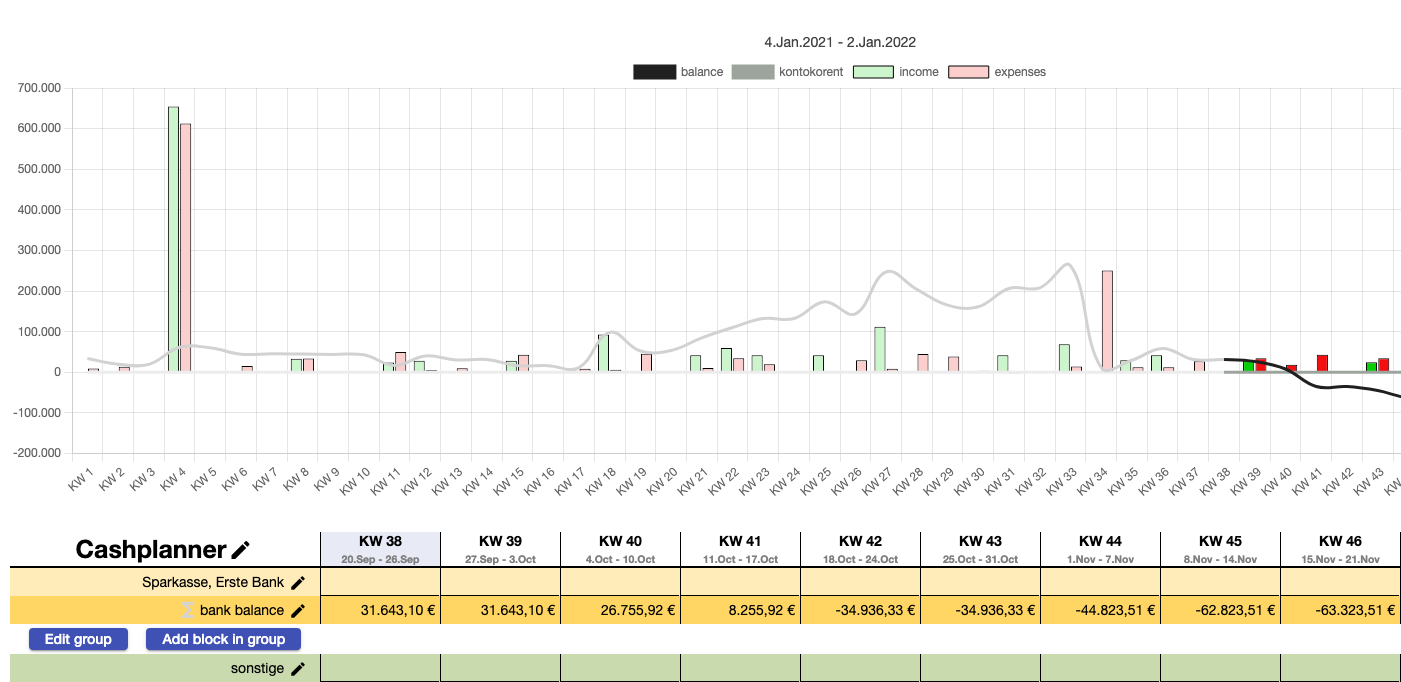1401x682 pixels.
Task: Click the pencil beside bank balance
Action: coord(298,610)
